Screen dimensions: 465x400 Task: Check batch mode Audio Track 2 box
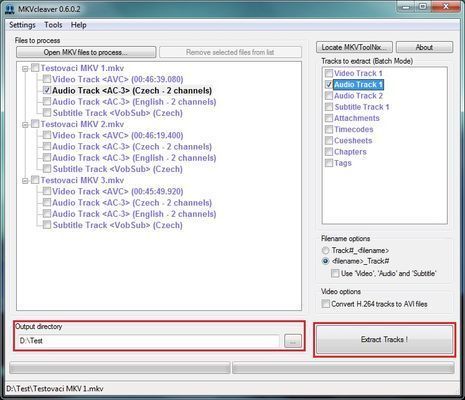[329, 96]
